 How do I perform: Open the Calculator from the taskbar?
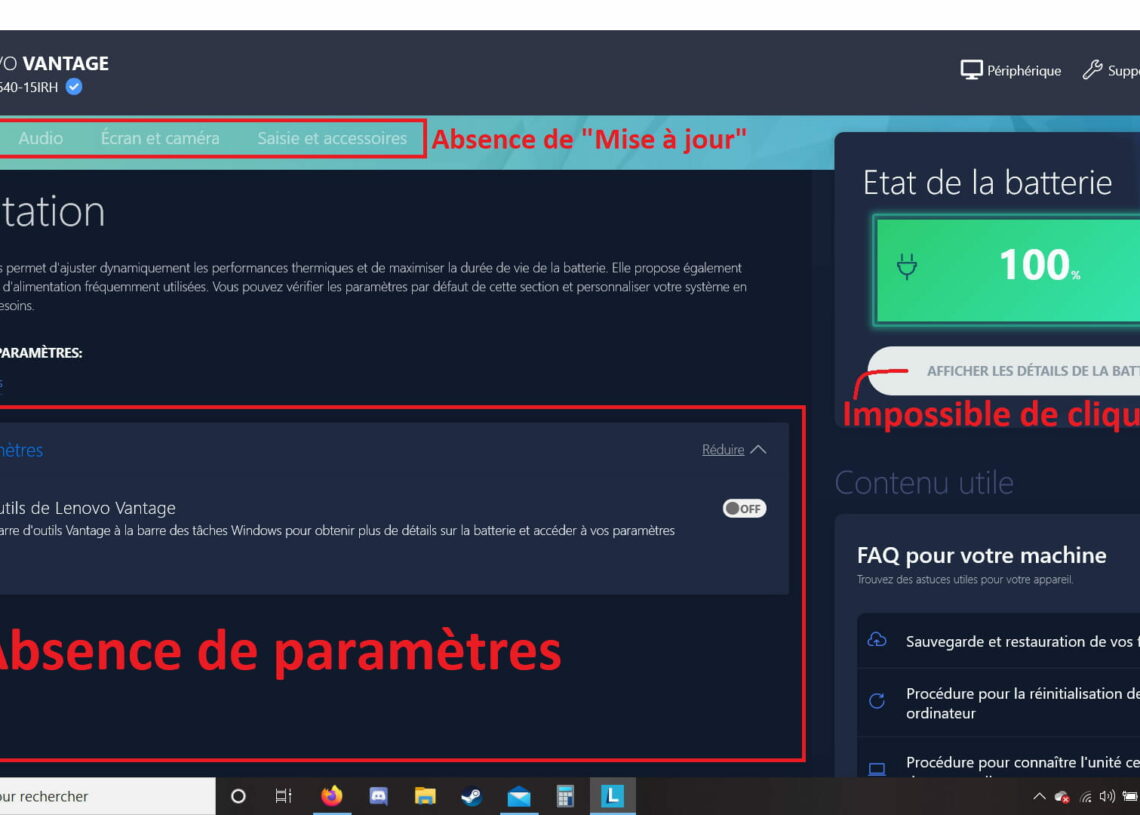565,796
